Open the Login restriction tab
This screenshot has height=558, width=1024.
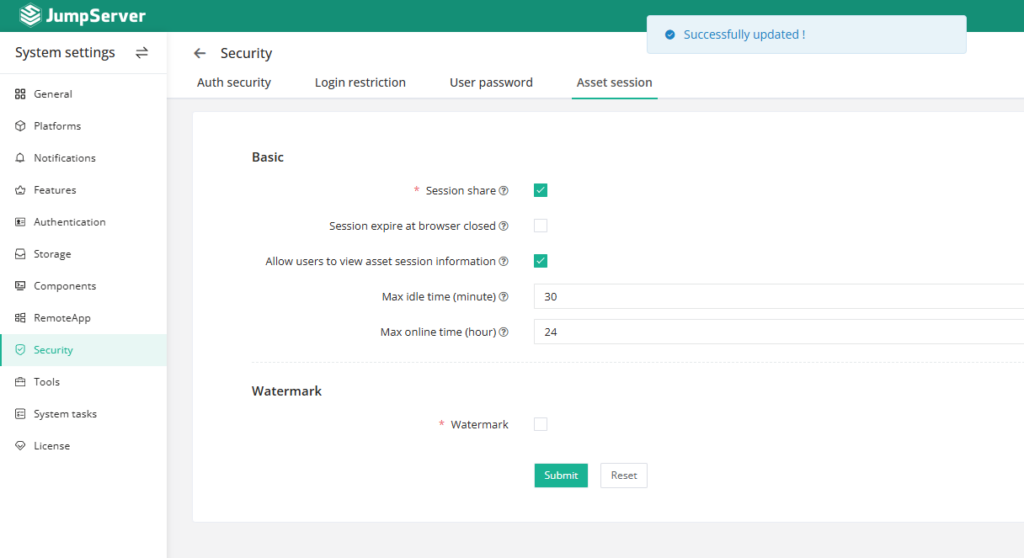[360, 82]
